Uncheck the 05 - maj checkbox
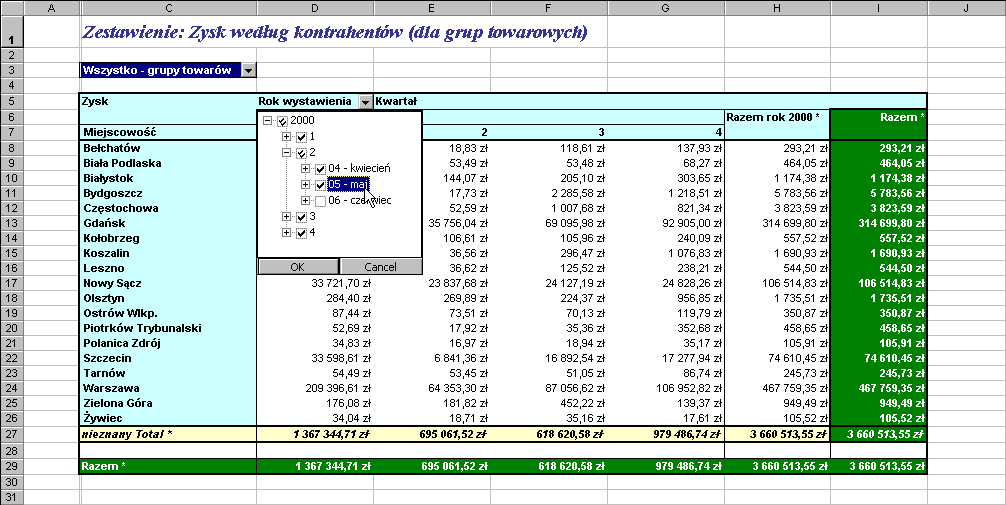The height and width of the screenshot is (505, 1006). coord(320,185)
